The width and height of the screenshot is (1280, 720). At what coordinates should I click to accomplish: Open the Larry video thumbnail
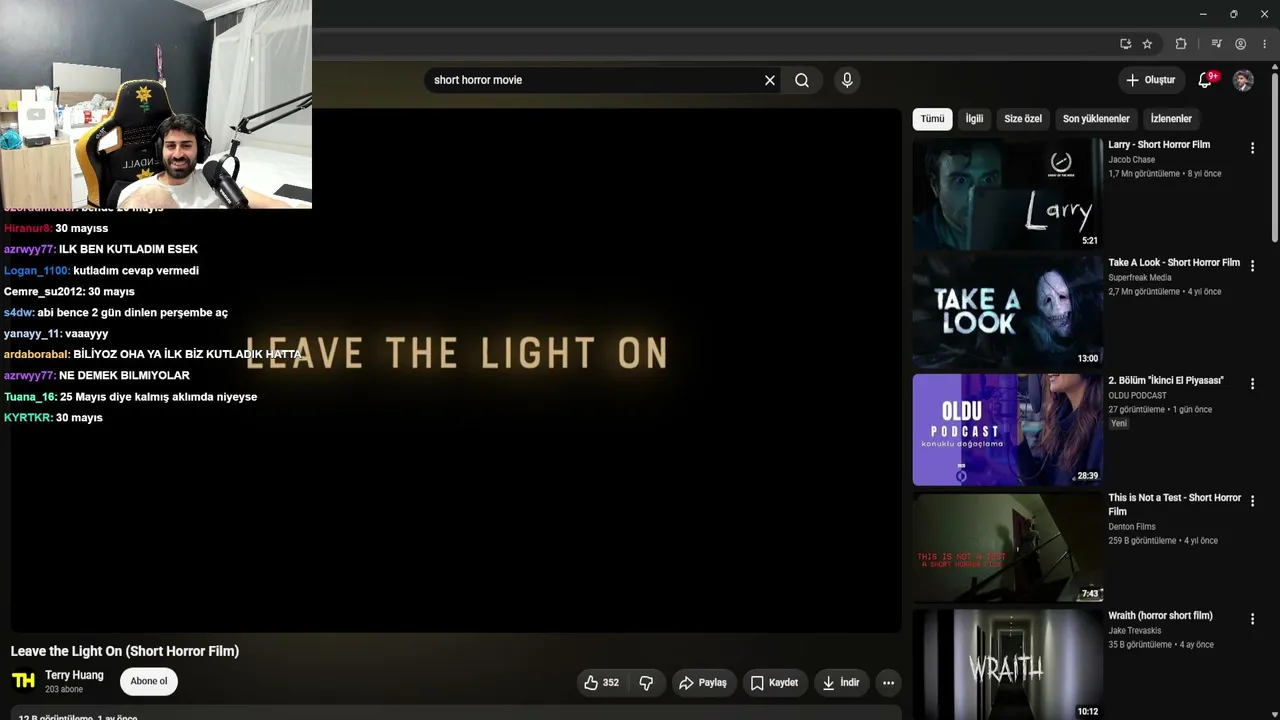pyautogui.click(x=1007, y=194)
